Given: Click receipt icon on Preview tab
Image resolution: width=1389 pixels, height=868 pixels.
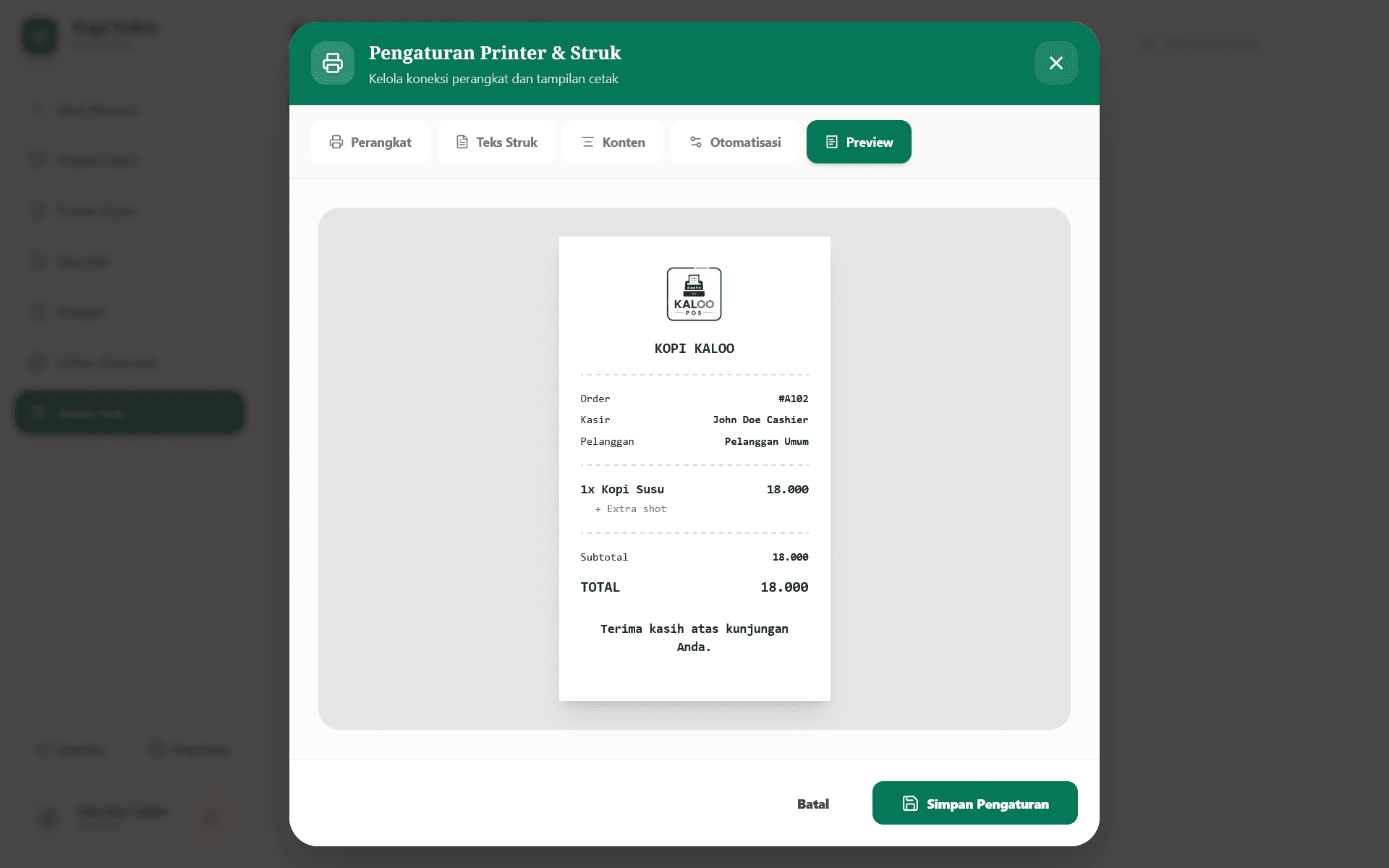Looking at the screenshot, I should coord(832,142).
